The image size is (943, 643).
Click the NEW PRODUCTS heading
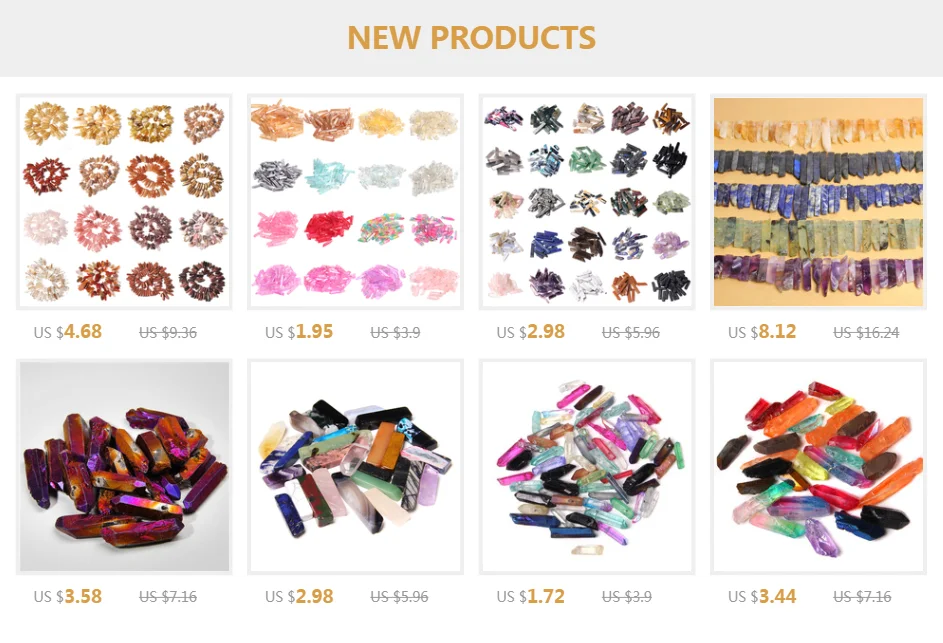472,37
